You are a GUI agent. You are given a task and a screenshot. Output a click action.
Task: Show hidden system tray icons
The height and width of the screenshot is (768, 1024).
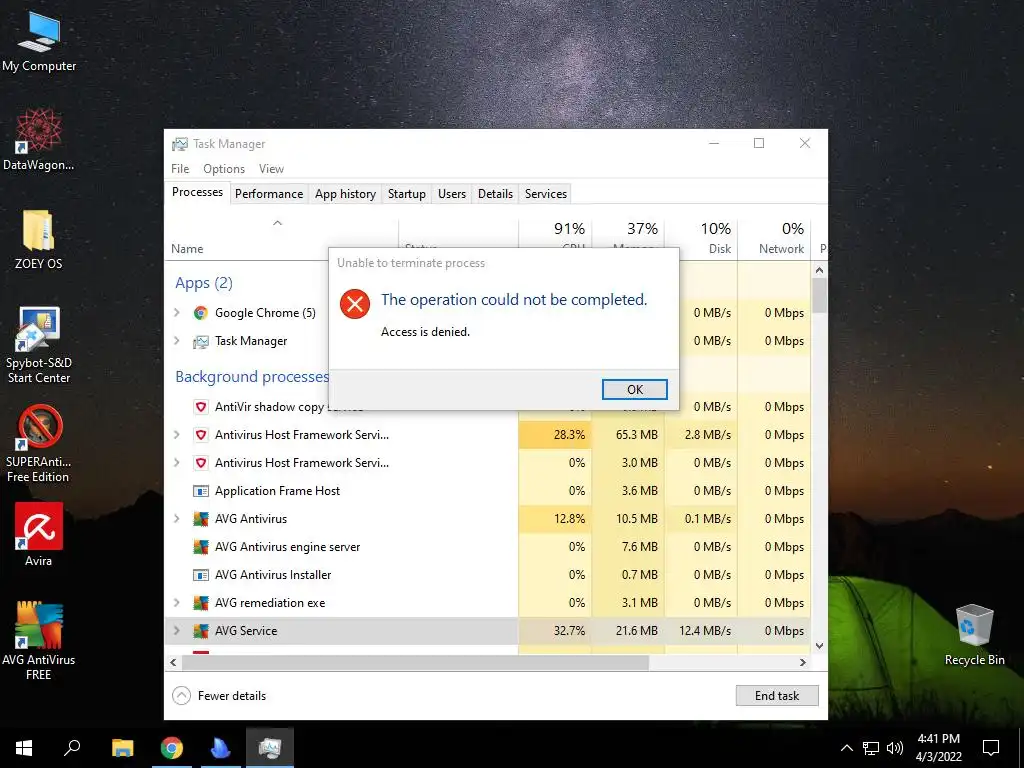846,748
